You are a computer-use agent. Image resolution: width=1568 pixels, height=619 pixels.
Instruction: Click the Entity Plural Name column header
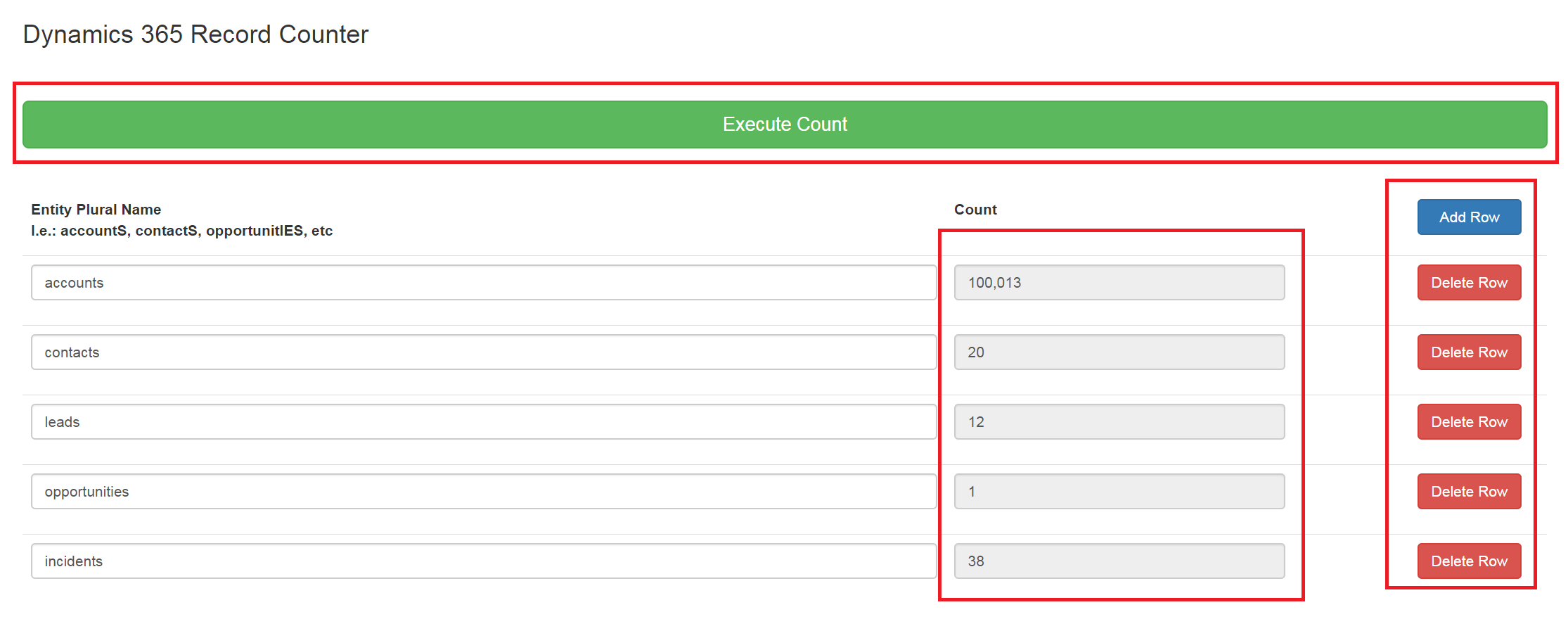click(x=96, y=210)
